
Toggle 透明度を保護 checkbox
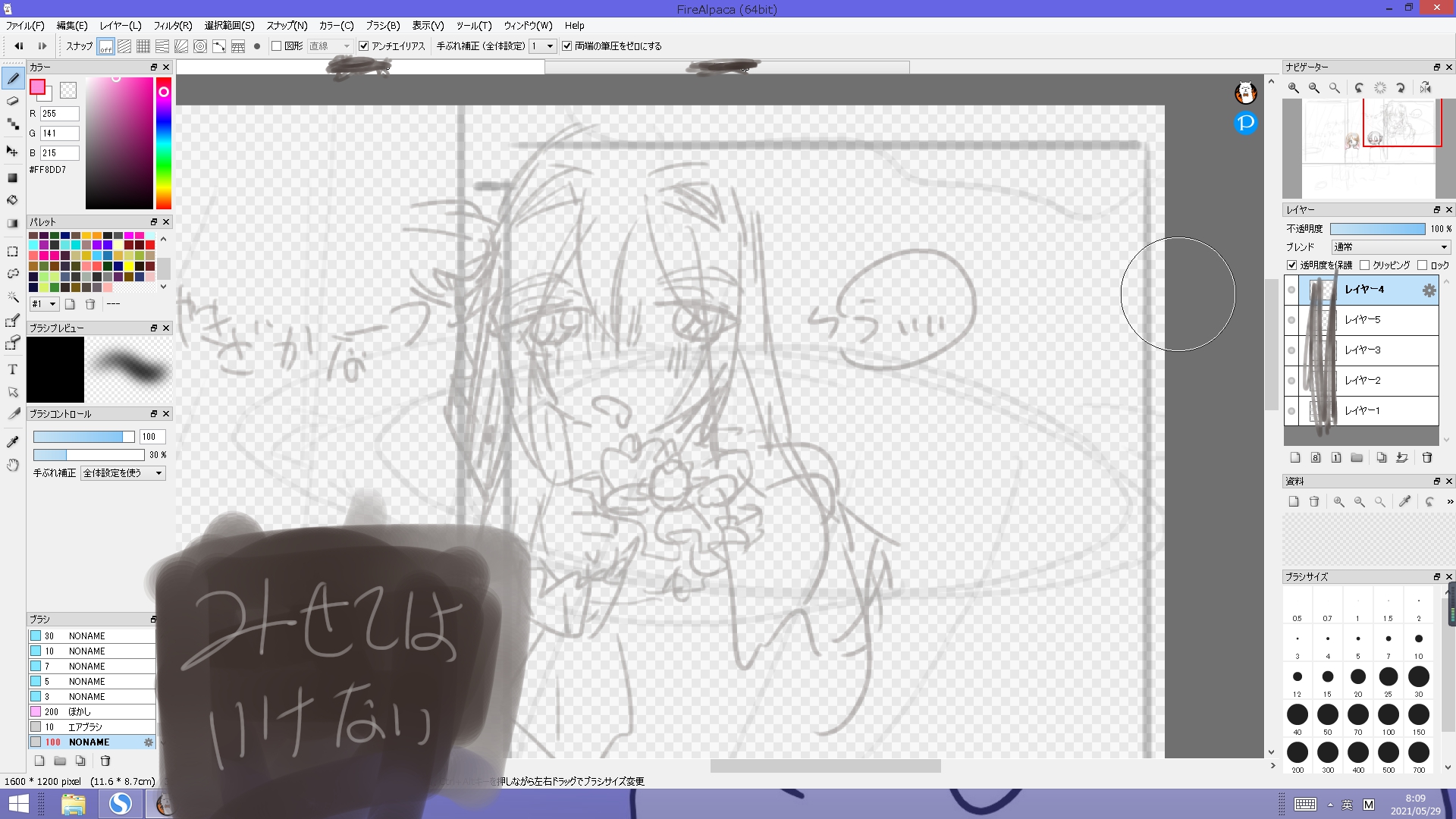(1292, 265)
